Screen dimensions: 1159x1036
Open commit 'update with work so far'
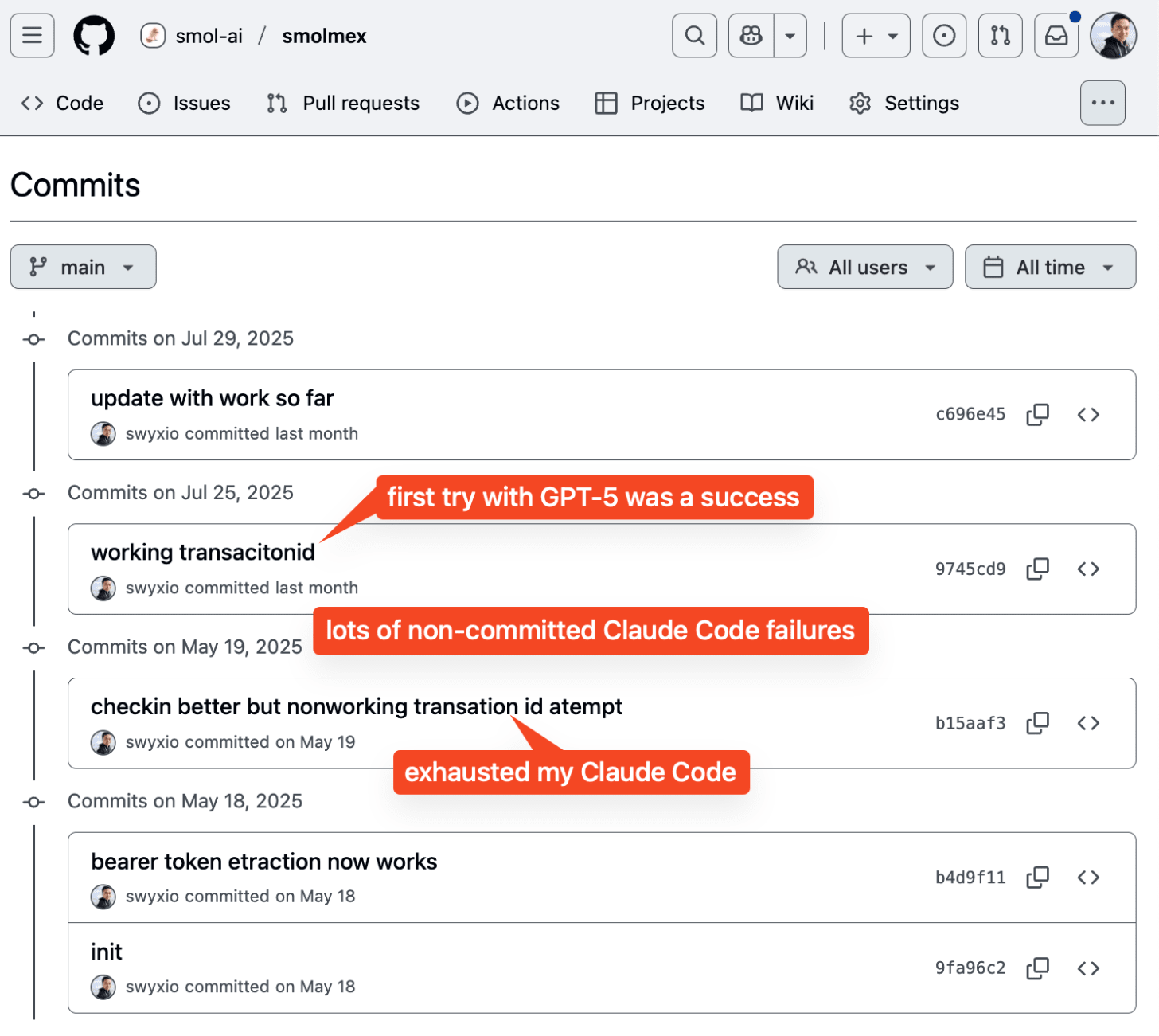[212, 398]
